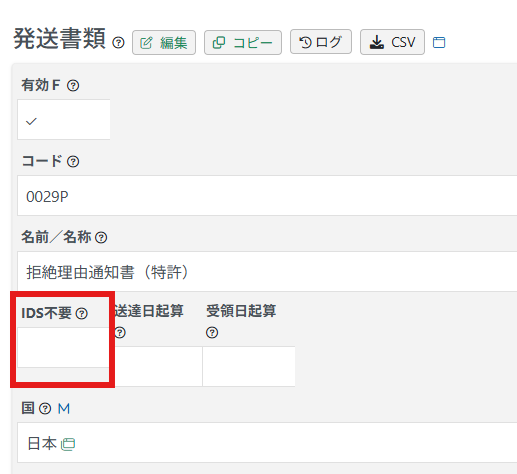Toggle the IDS不要 checkbox field
Image resolution: width=517 pixels, height=474 pixels.
click(63, 347)
